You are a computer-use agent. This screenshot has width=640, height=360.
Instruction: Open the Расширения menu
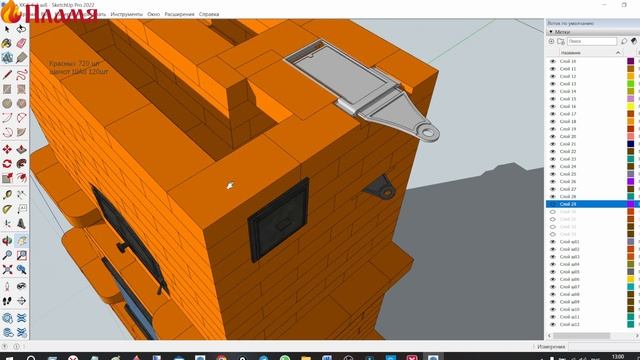tap(179, 14)
